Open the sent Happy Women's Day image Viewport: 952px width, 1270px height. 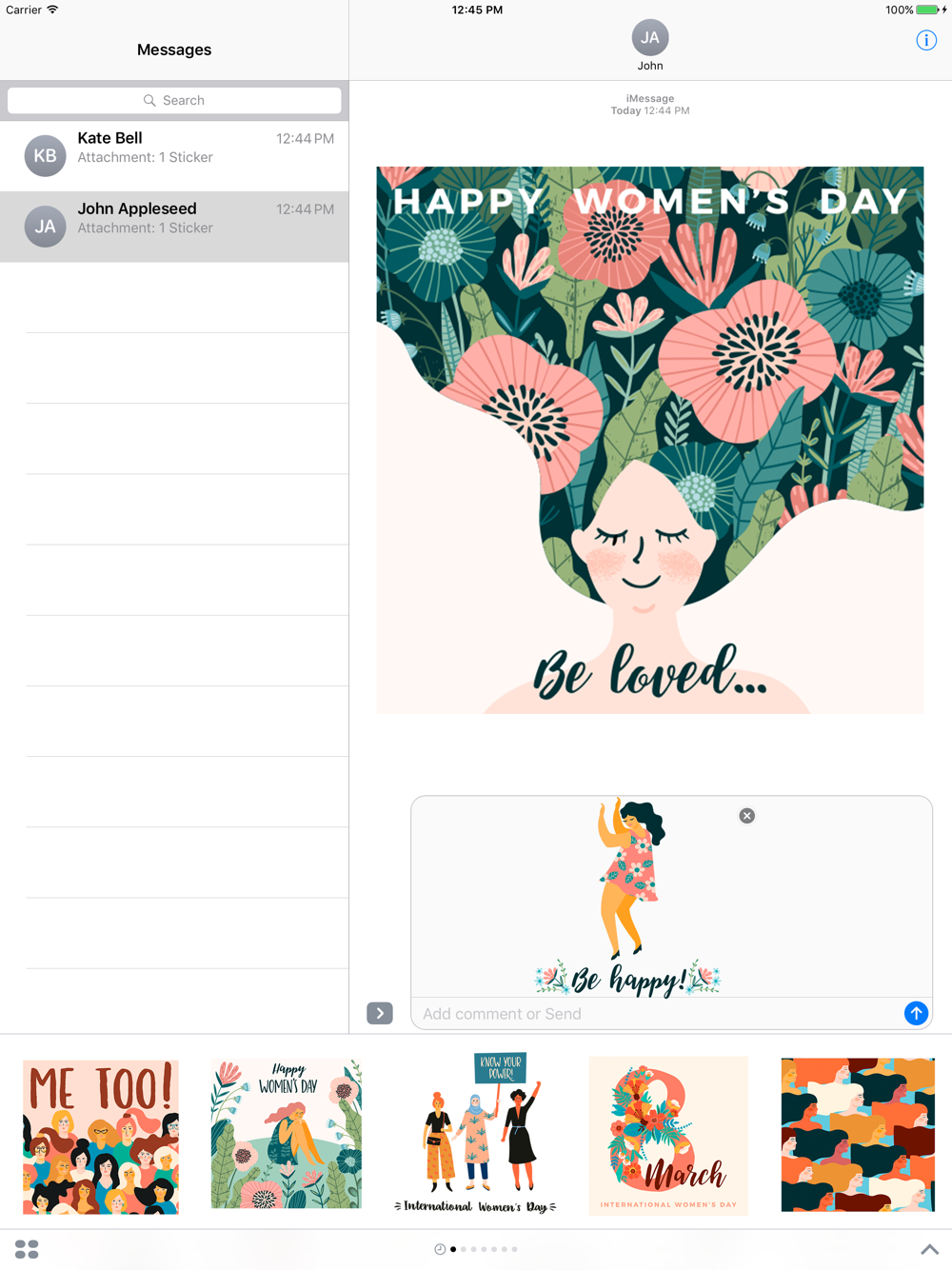tap(650, 440)
